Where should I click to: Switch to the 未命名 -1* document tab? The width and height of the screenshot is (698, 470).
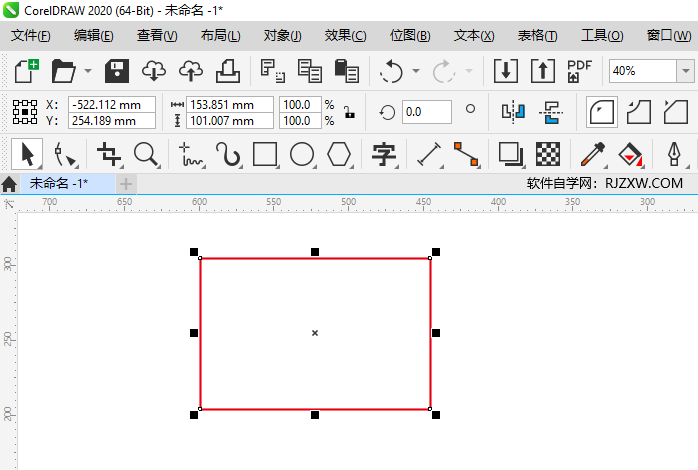coord(68,183)
